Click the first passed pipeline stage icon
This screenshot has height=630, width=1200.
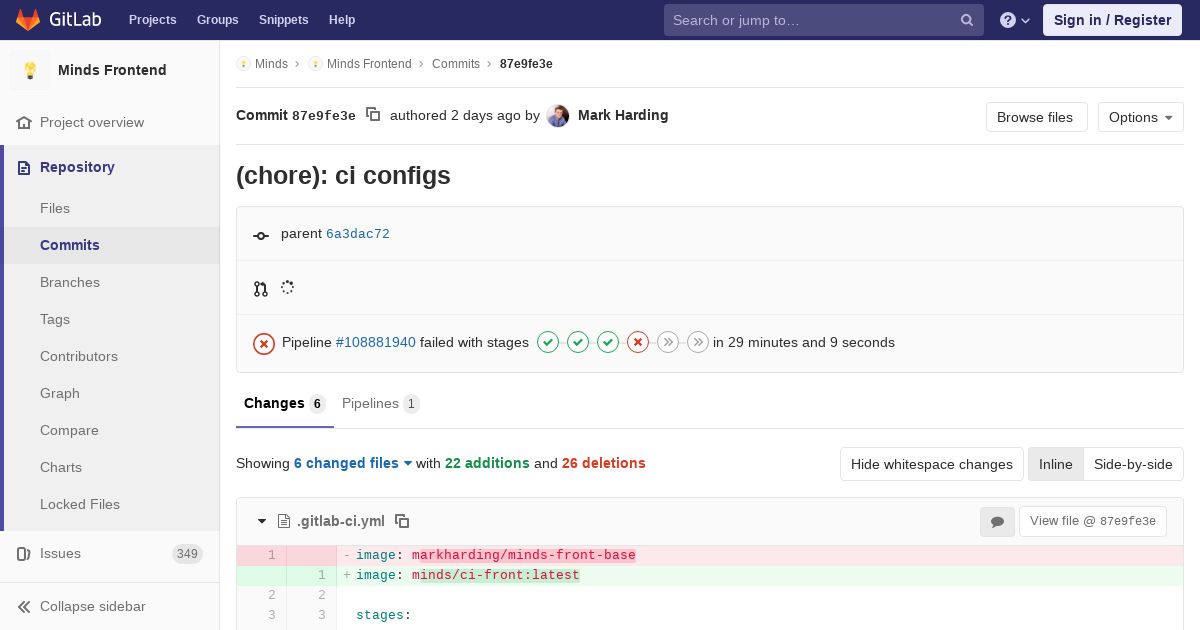click(548, 342)
